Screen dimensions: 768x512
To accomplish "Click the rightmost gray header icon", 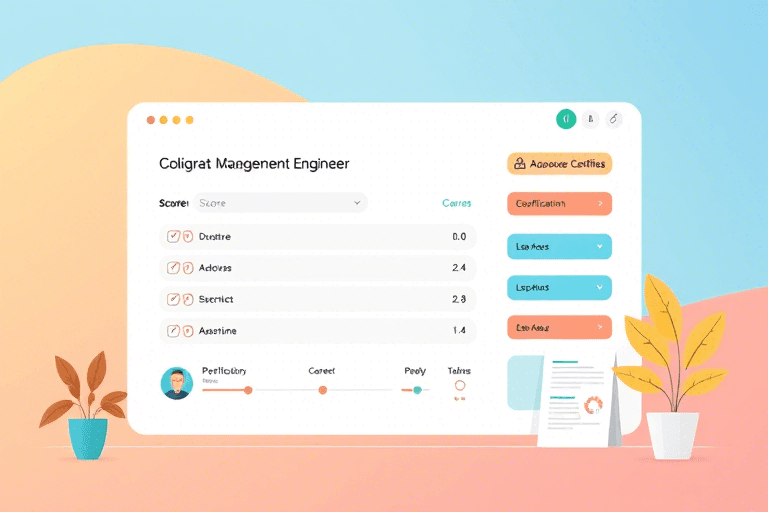I will 614,119.
